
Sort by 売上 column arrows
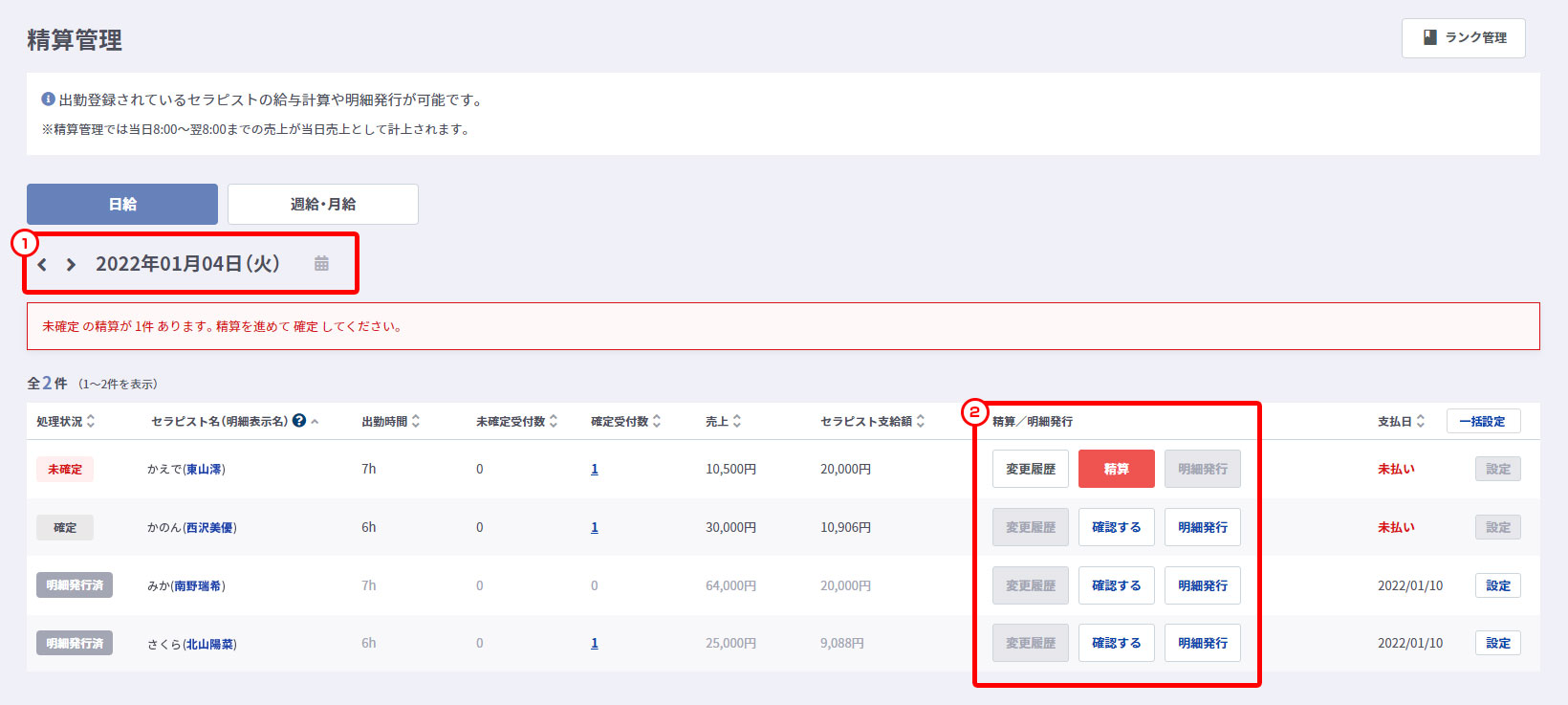[737, 421]
